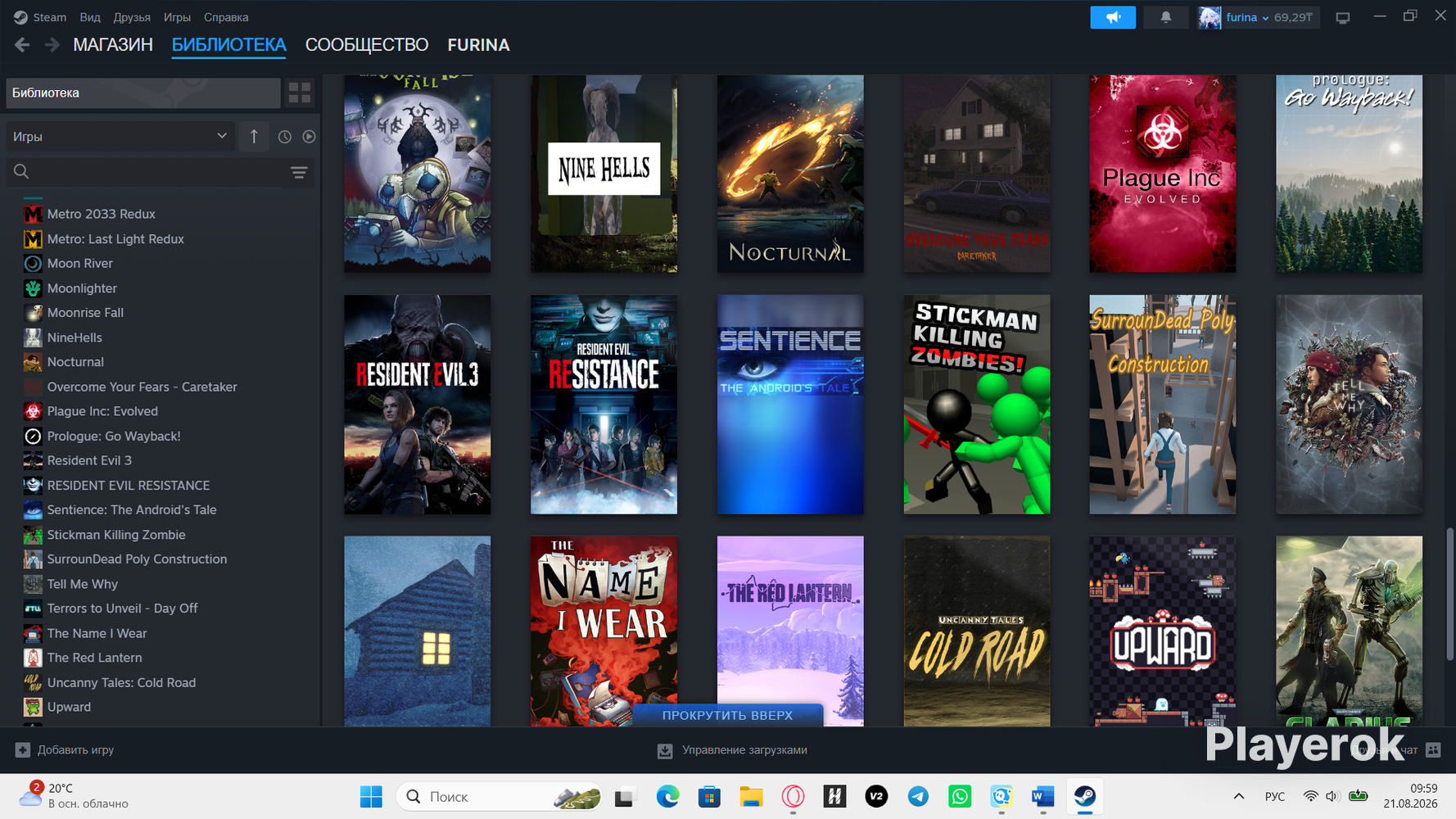Screen dimensions: 1456x819
Task: Toggle the ready-to-play filter icon
Action: pos(309,137)
